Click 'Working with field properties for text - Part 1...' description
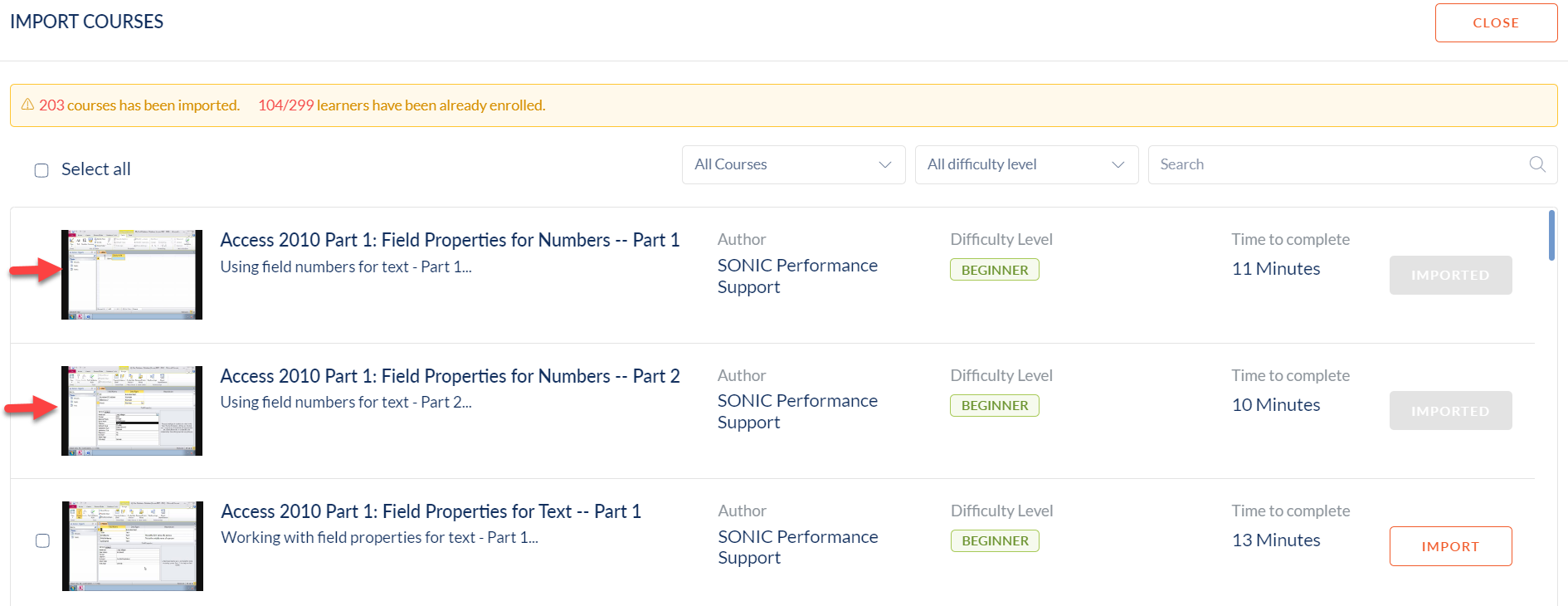1568x606 pixels. click(x=379, y=537)
